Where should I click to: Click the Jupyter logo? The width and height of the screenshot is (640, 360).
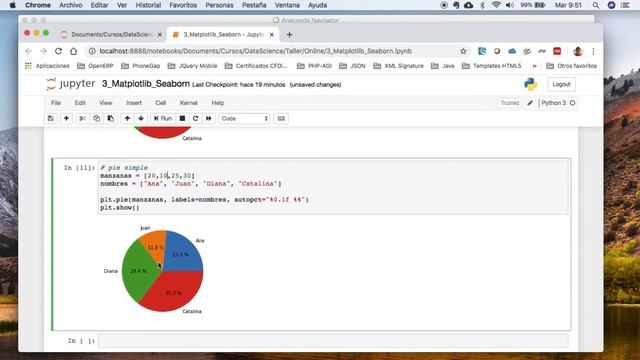click(71, 84)
